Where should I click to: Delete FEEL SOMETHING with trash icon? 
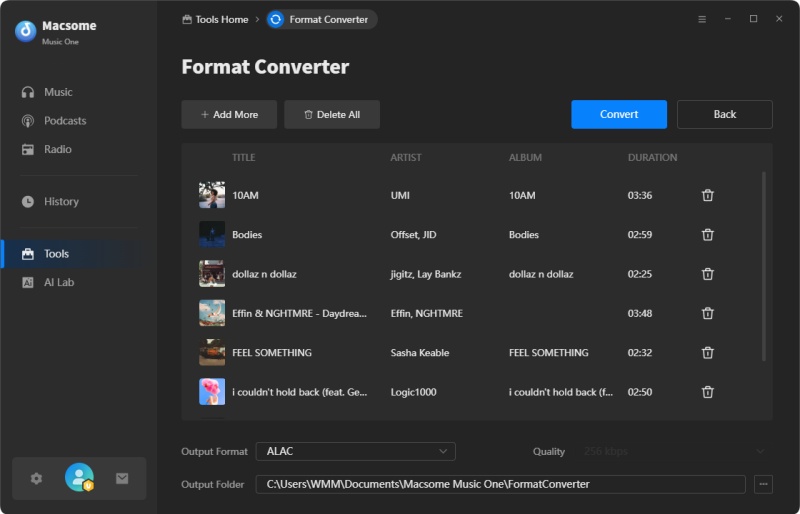coord(708,352)
